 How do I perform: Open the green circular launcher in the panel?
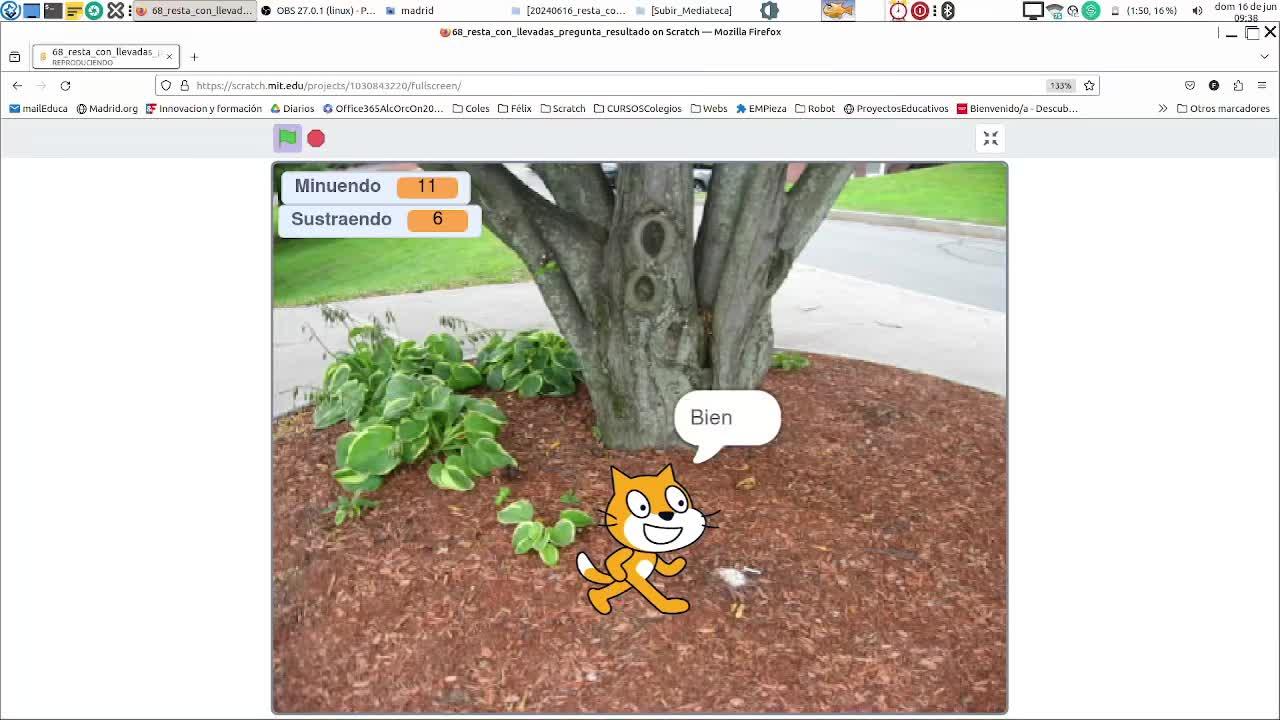point(94,11)
